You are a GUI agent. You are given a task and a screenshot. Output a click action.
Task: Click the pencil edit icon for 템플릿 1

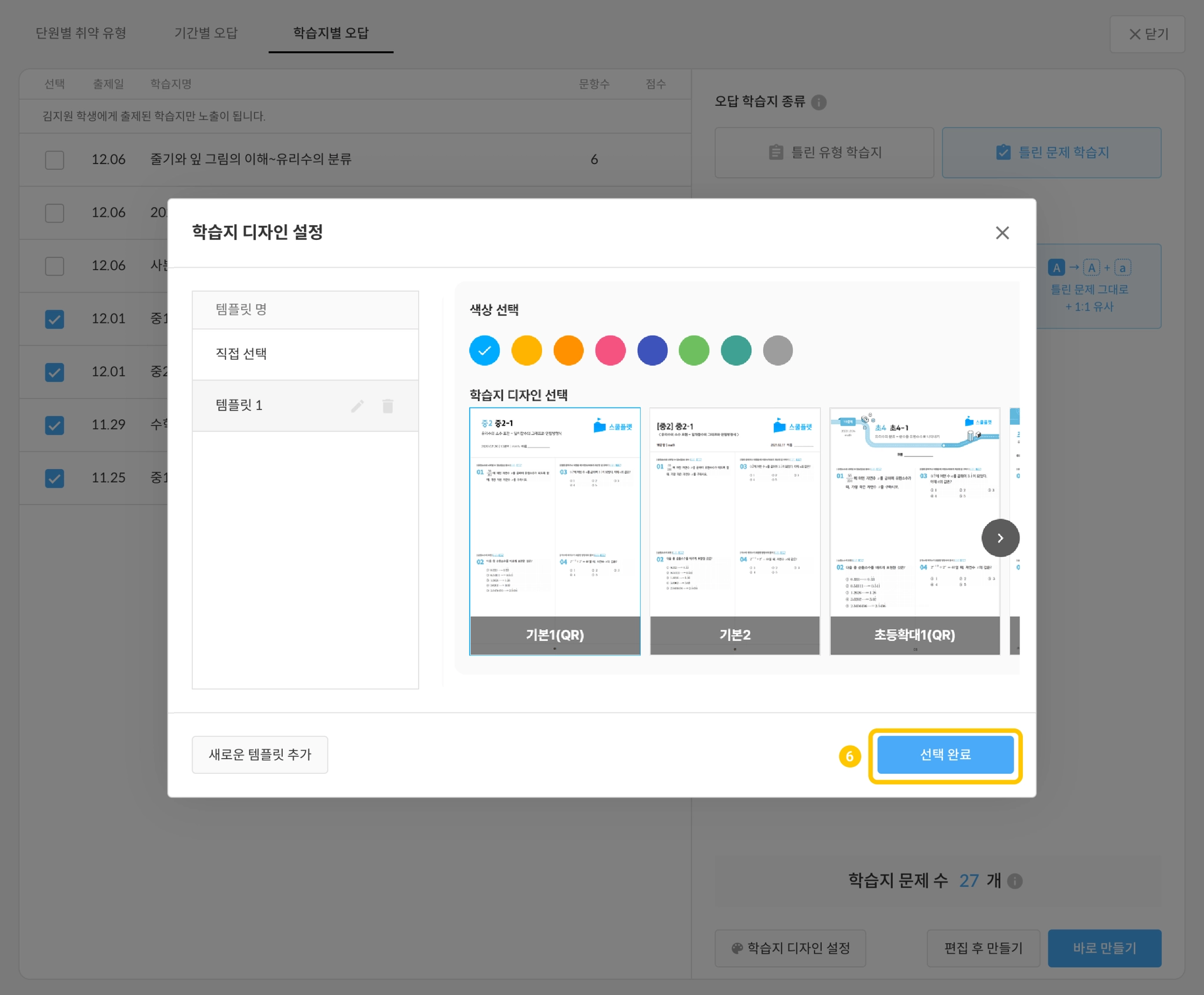tap(357, 406)
